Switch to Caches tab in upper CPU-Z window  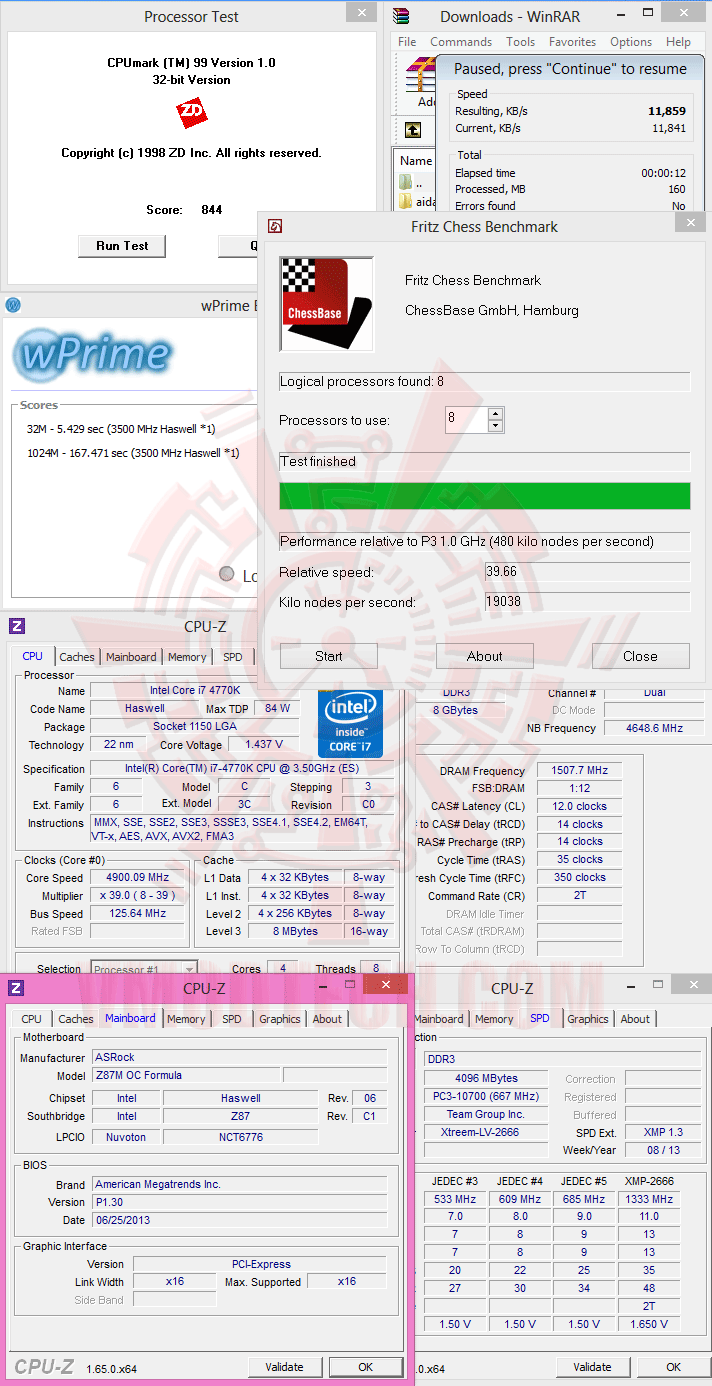coord(76,657)
